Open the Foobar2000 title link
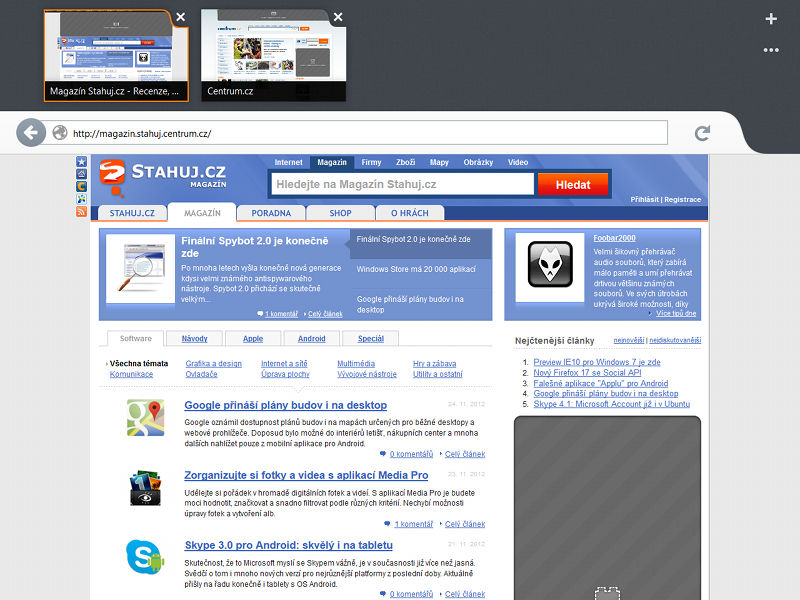Viewport: 800px width, 600px height. click(614, 238)
